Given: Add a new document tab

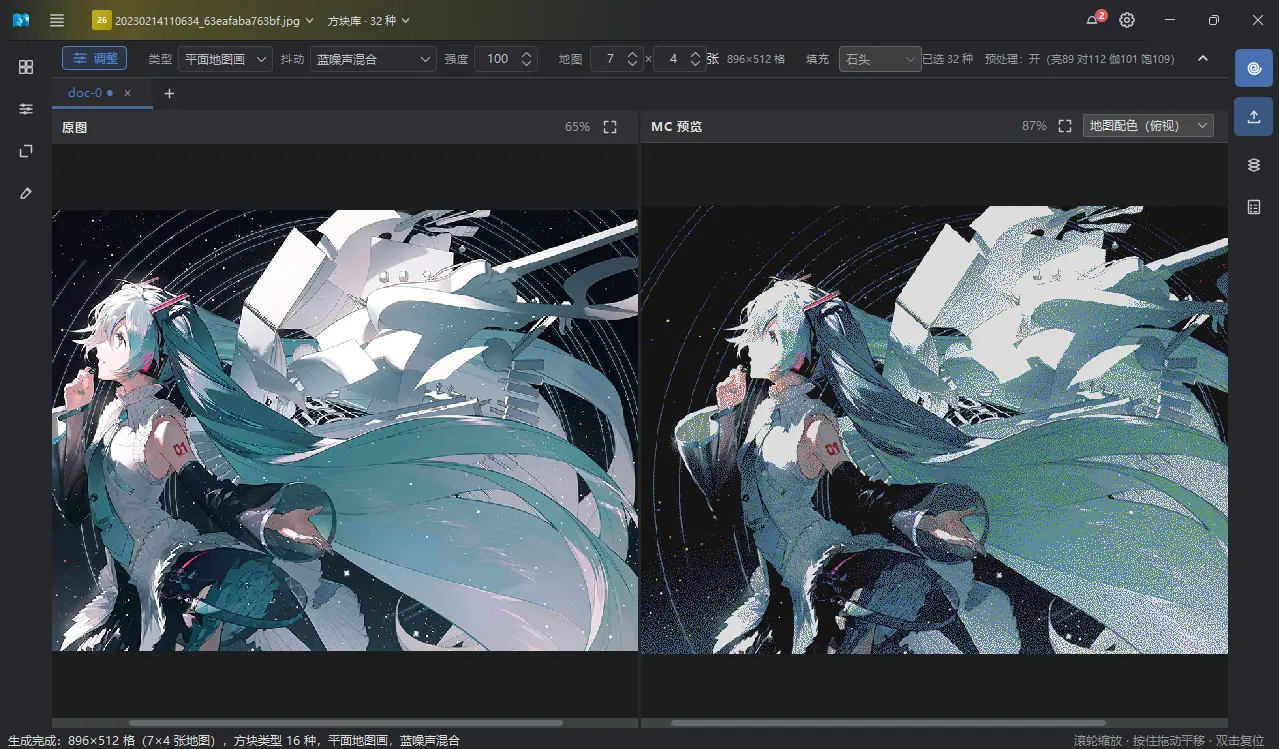Looking at the screenshot, I should tap(169, 93).
